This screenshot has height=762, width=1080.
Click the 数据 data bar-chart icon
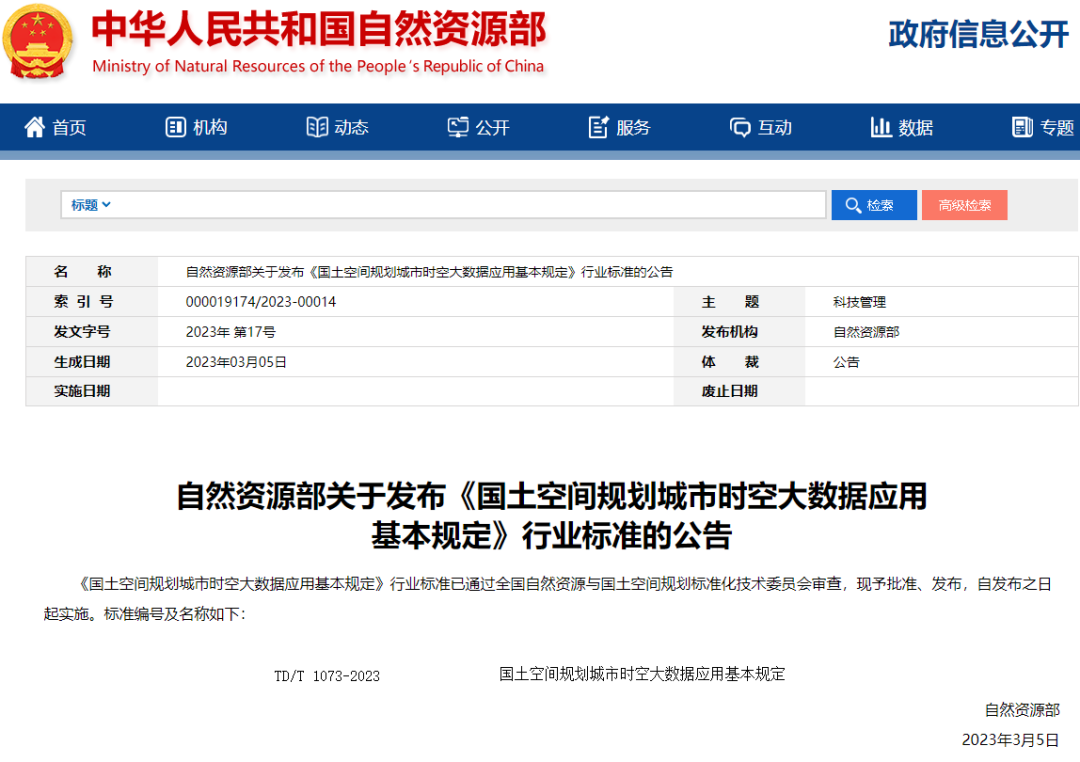880,127
